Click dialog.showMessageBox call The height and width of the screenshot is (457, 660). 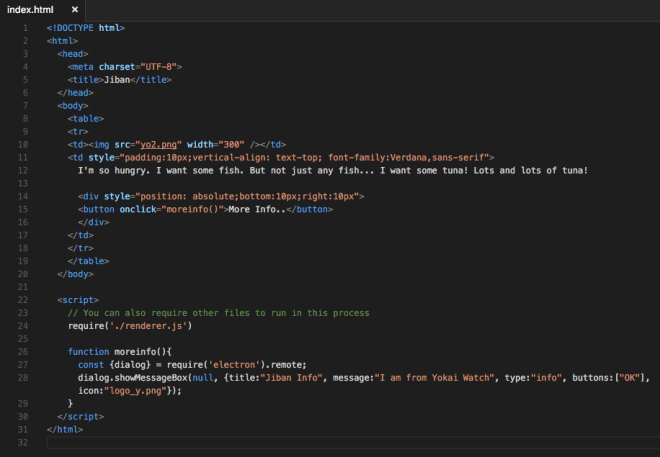tap(133, 378)
